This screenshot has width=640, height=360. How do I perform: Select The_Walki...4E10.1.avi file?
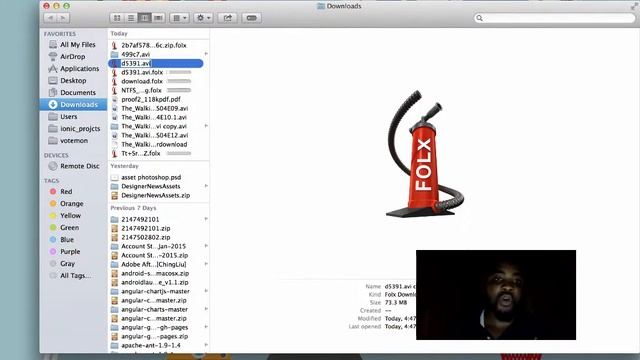point(154,117)
